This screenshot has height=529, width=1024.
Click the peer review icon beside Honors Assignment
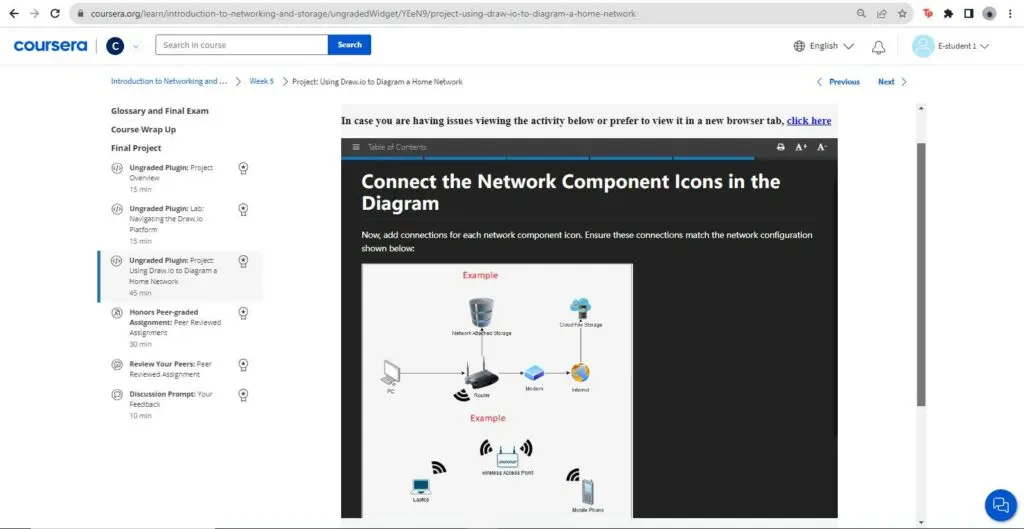[117, 313]
